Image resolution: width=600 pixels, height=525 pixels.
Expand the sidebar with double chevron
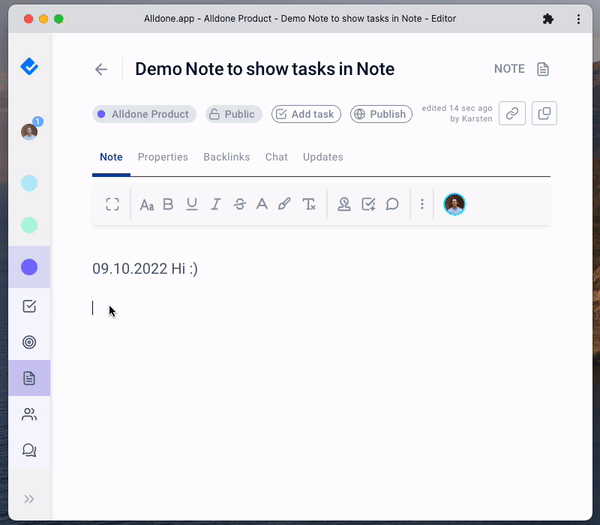click(x=29, y=499)
